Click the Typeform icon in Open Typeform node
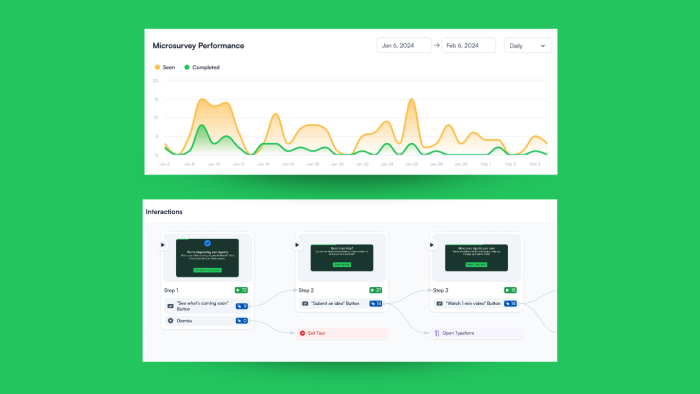Image resolution: width=700 pixels, height=394 pixels. pyautogui.click(x=437, y=333)
